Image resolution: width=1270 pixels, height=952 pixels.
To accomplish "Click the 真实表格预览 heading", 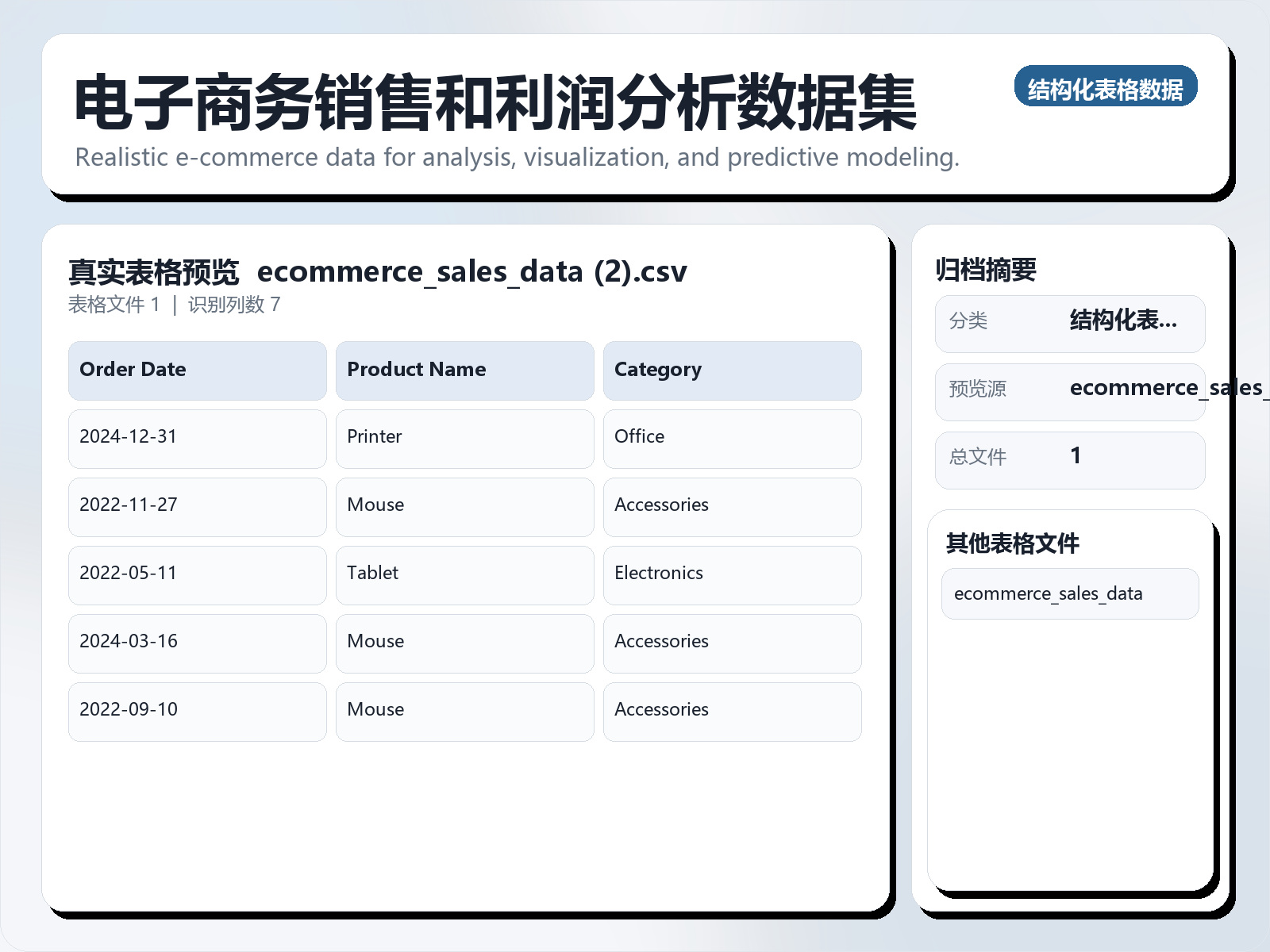I will click(154, 271).
